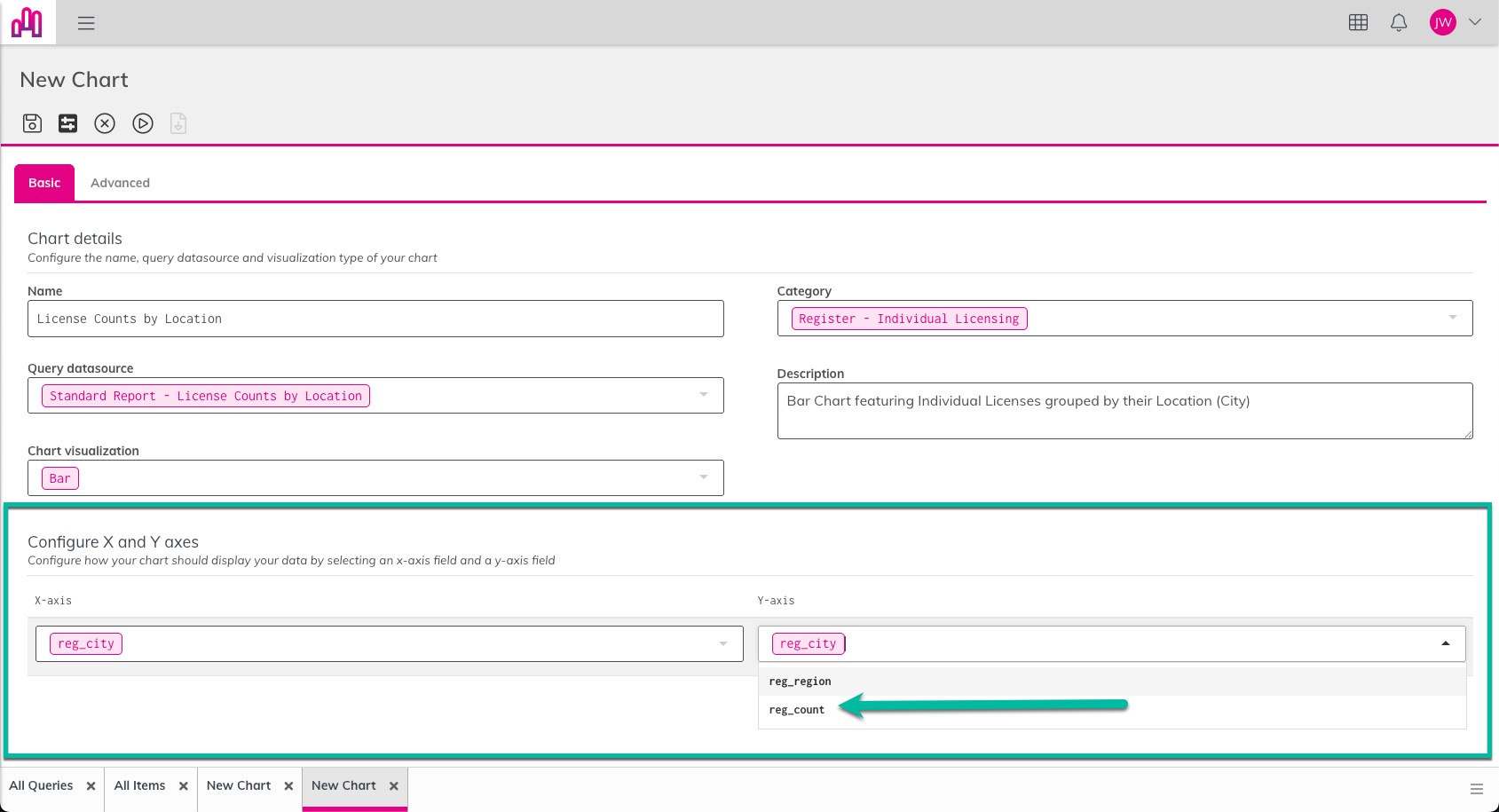Open notifications bell
Viewport: 1499px width, 812px height.
(1399, 22)
